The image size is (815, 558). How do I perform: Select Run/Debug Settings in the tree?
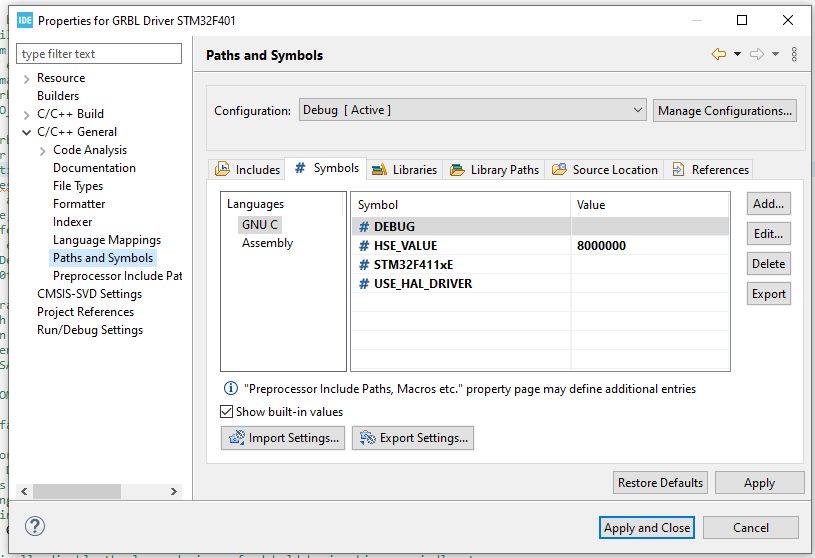coord(90,330)
